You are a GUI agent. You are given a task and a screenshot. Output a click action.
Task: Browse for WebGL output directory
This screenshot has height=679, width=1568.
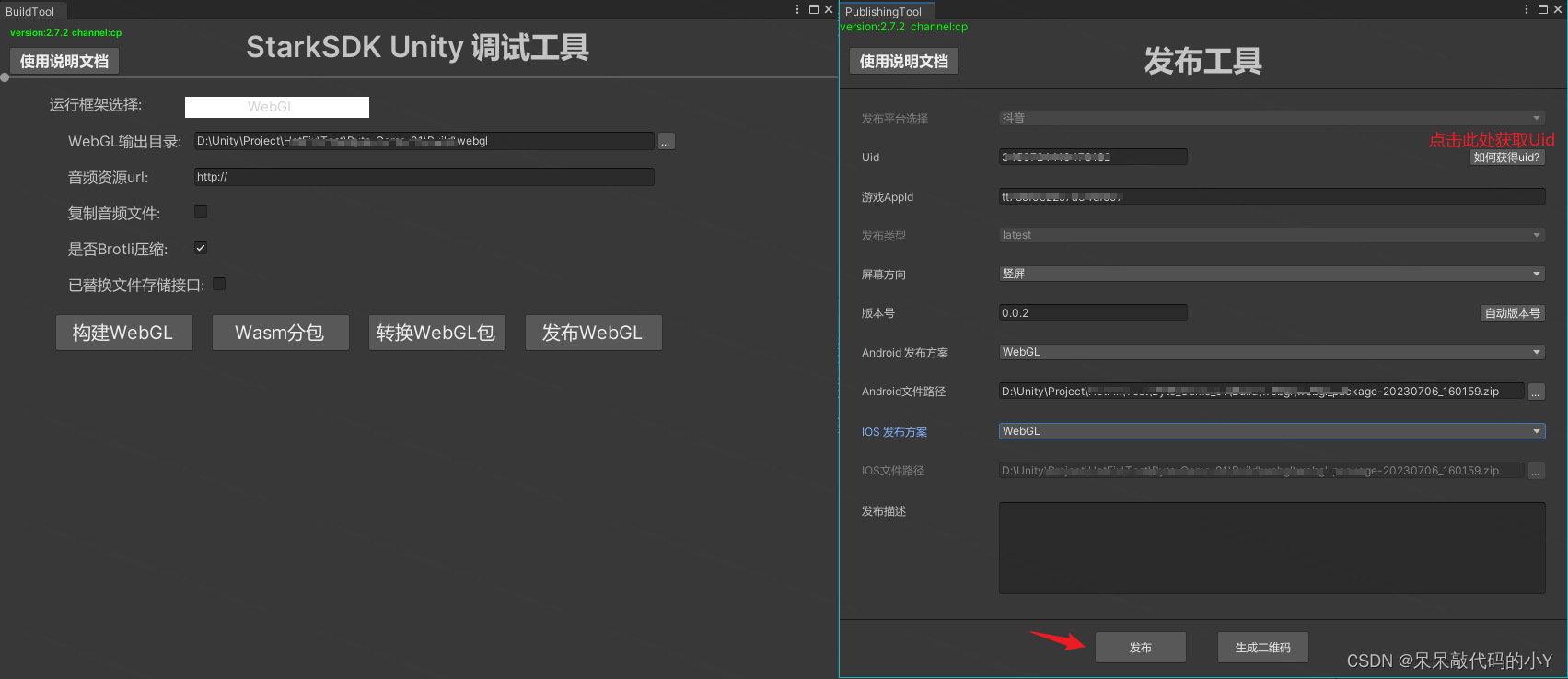pyautogui.click(x=667, y=141)
